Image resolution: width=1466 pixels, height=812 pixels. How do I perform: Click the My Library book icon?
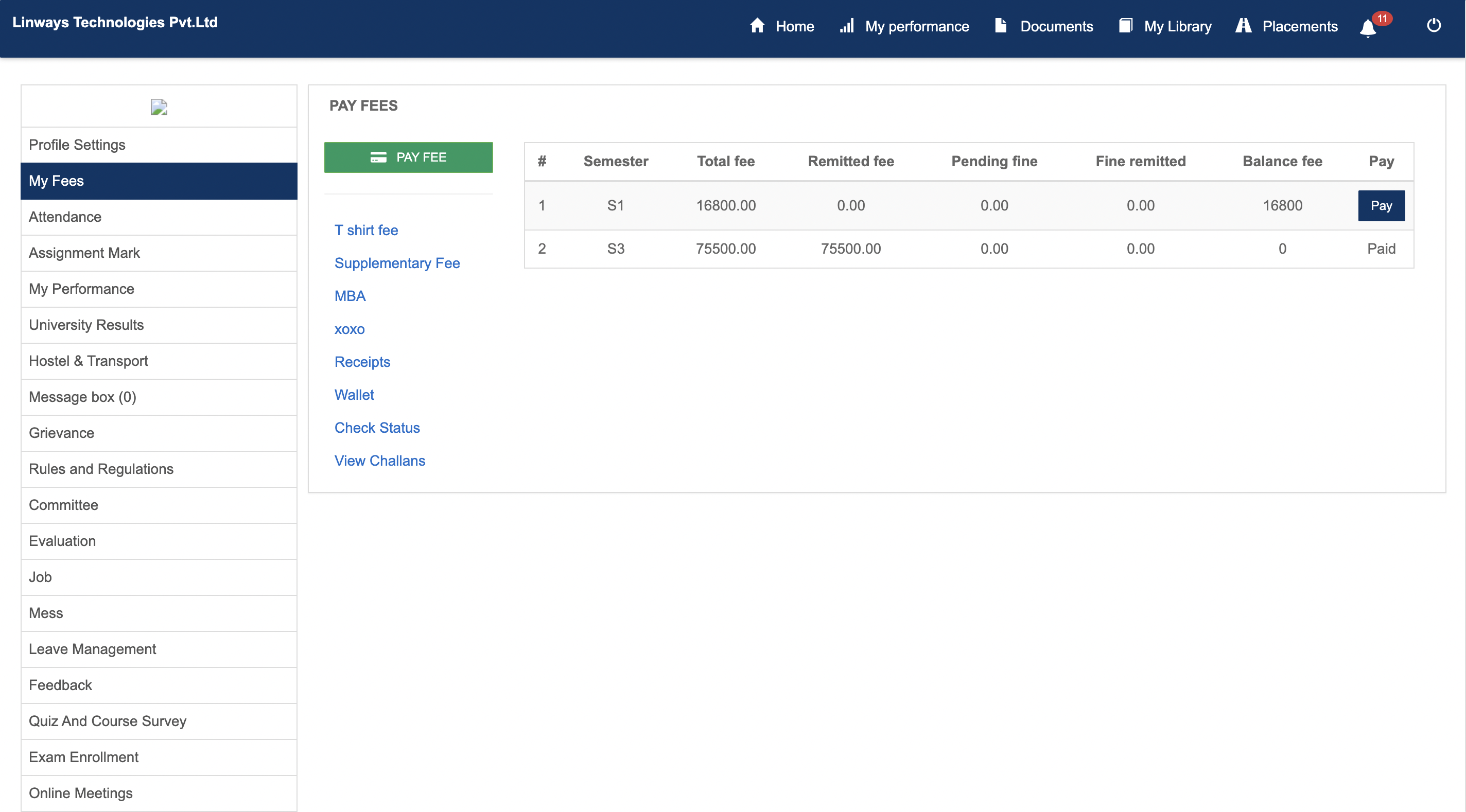coord(1125,26)
